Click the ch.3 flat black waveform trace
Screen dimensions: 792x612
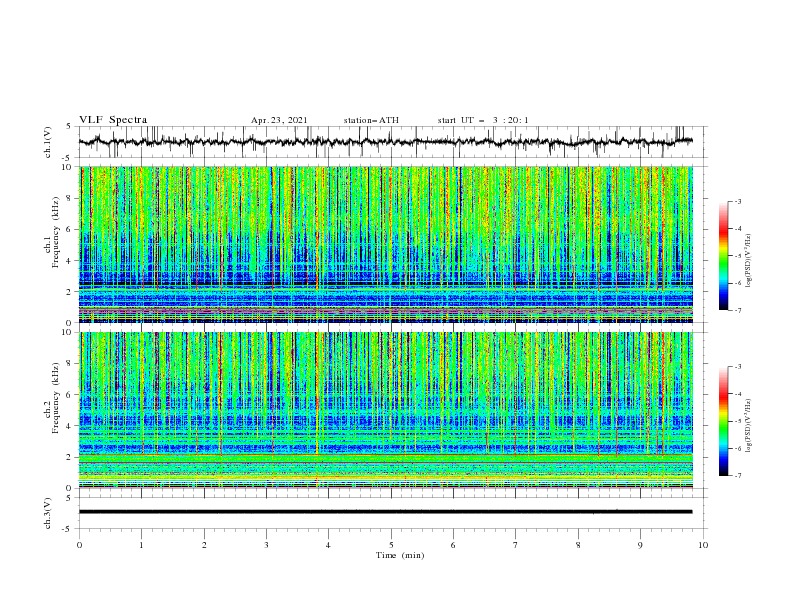[385, 512]
